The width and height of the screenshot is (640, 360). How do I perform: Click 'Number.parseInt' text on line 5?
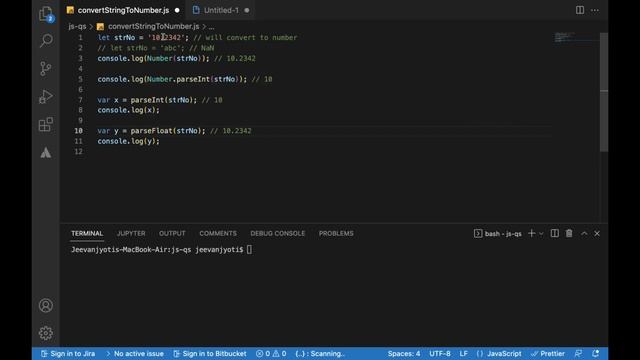(x=178, y=79)
